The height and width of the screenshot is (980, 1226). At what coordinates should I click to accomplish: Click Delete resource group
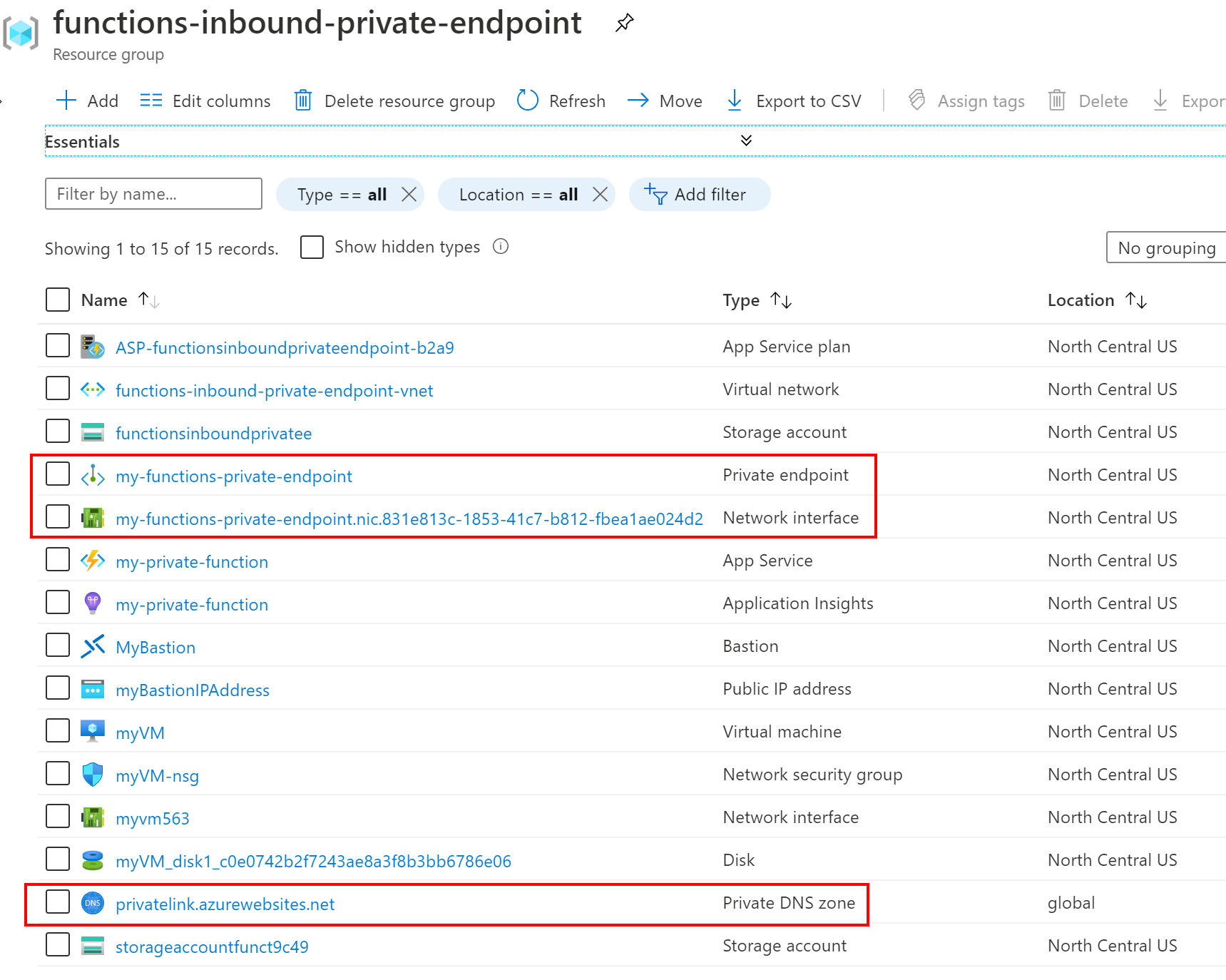(x=395, y=101)
